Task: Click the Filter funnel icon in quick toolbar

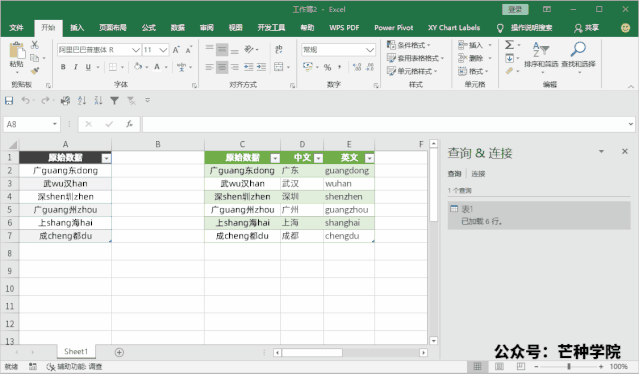Action: click(x=115, y=101)
